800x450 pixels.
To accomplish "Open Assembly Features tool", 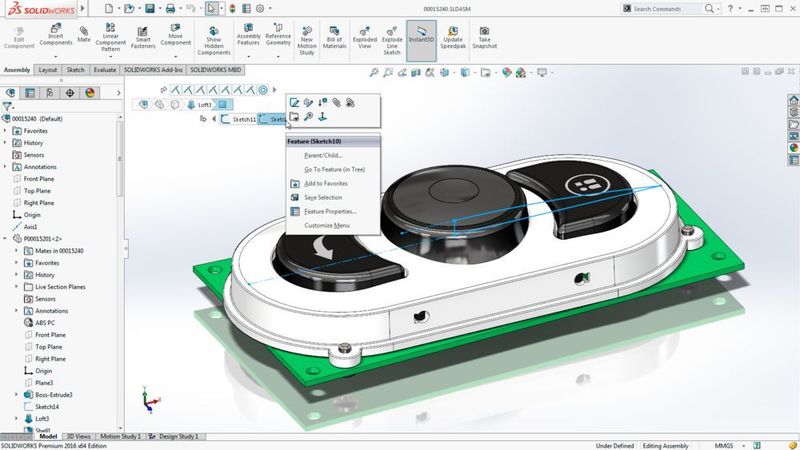I will click(x=248, y=34).
